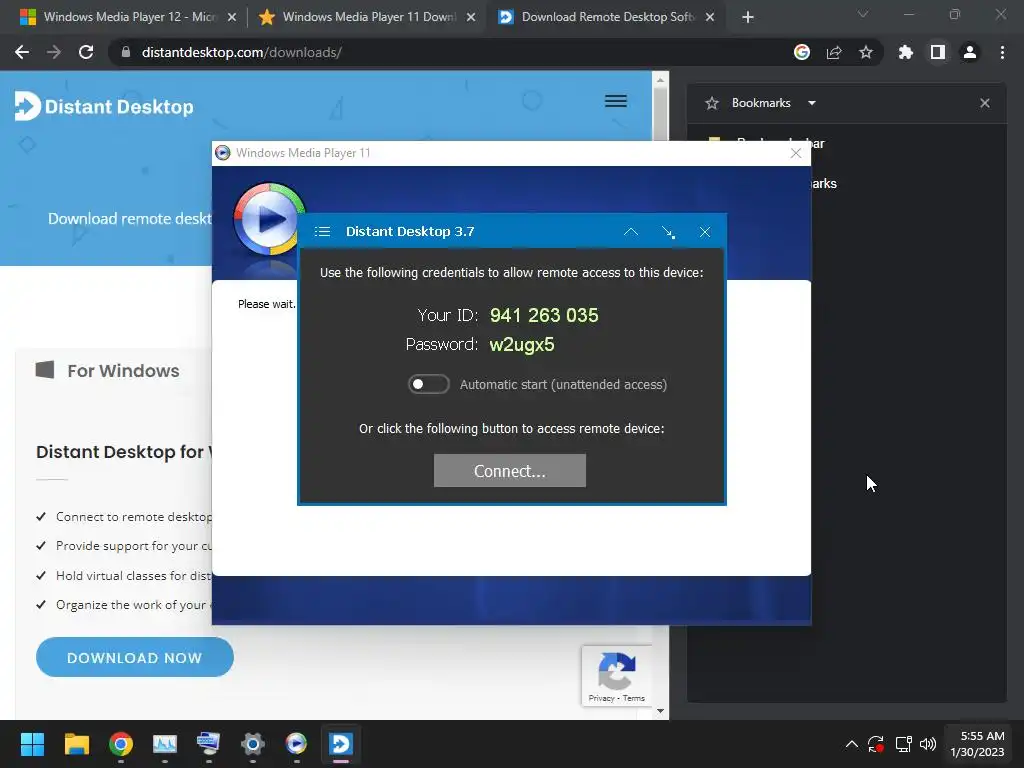Screen dimensions: 1024x768
Task: Open the reCAPTCHA Terms link
Action: [633, 698]
